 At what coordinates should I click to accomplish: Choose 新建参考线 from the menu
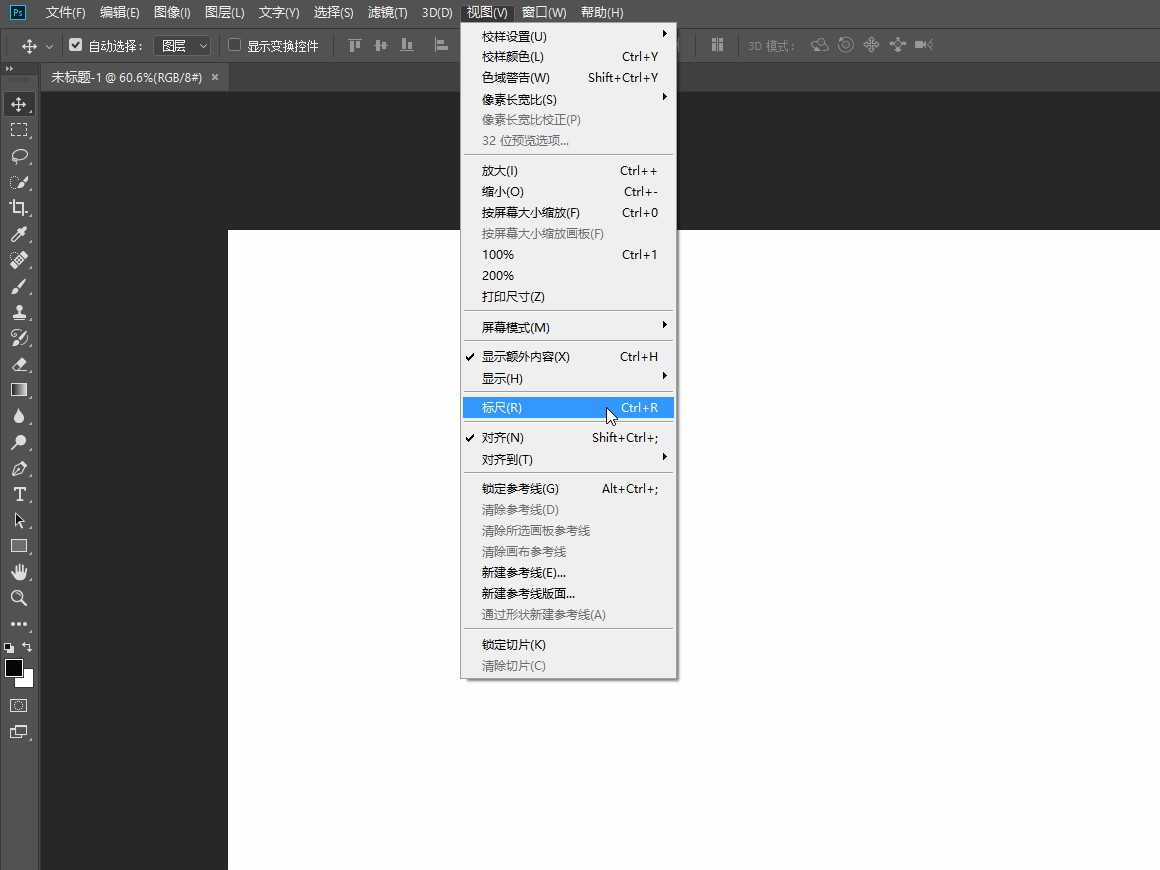(x=524, y=573)
